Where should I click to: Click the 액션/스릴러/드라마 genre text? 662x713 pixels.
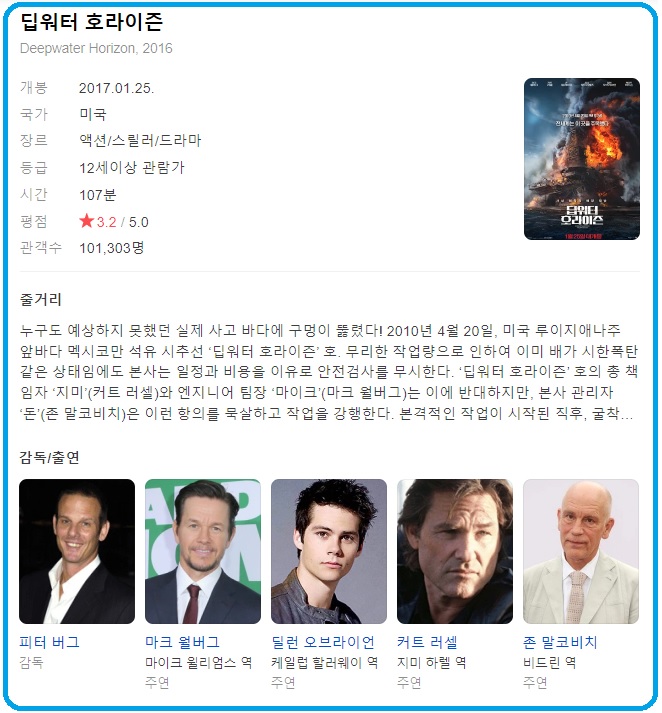[140, 141]
